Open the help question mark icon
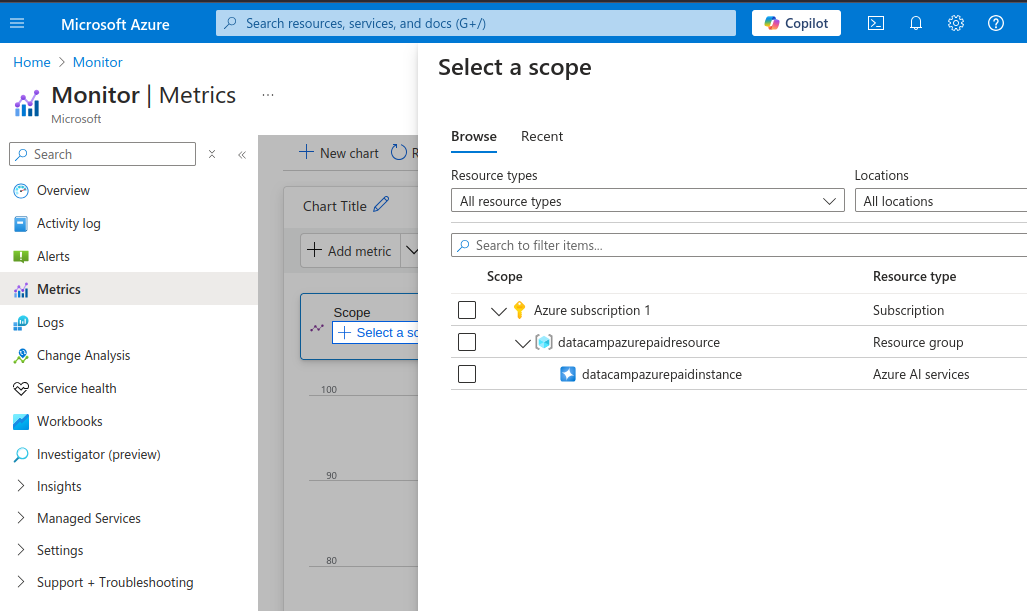1027x611 pixels. 996,24
